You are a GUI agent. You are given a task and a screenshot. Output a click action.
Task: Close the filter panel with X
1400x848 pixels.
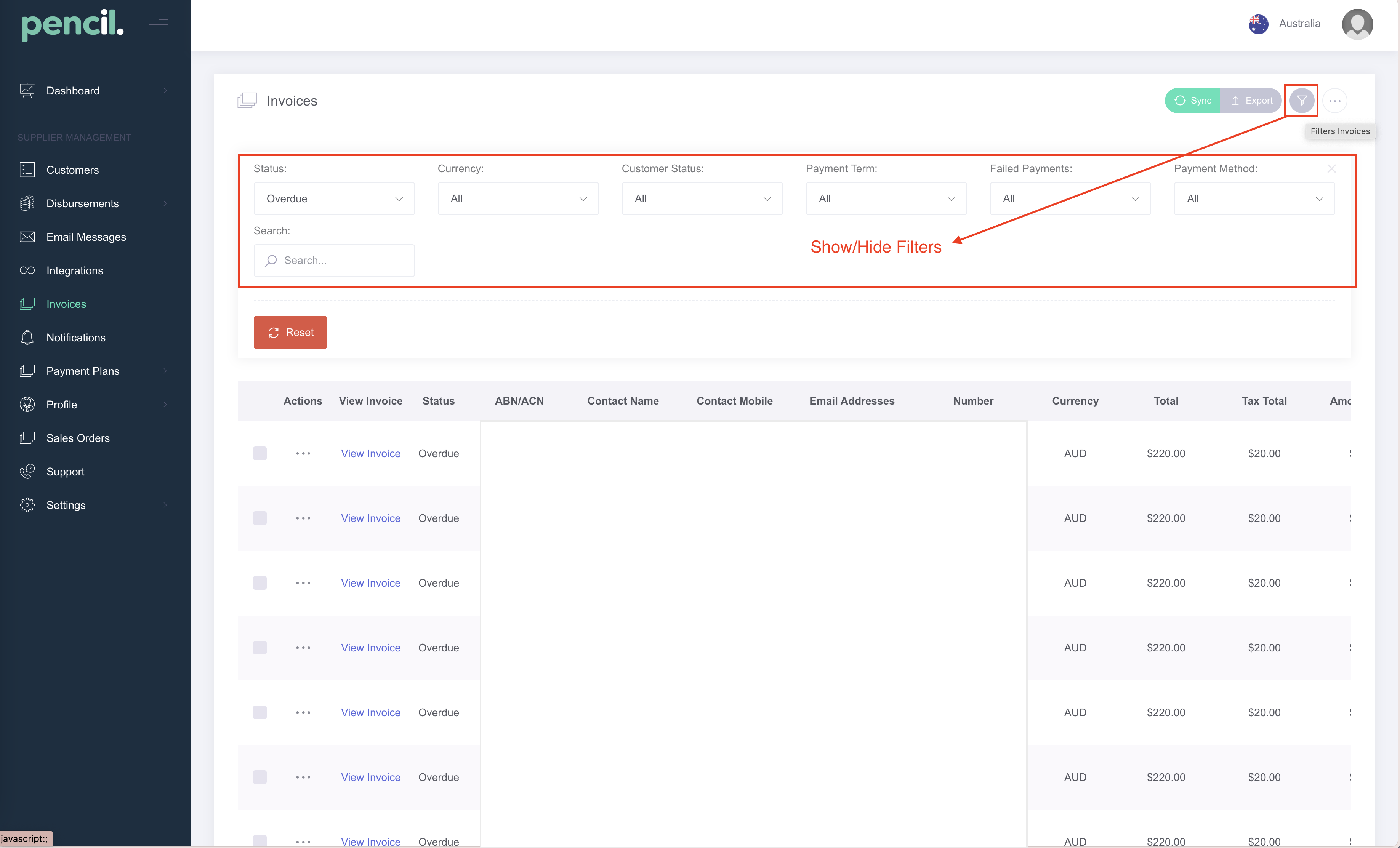coord(1331,169)
